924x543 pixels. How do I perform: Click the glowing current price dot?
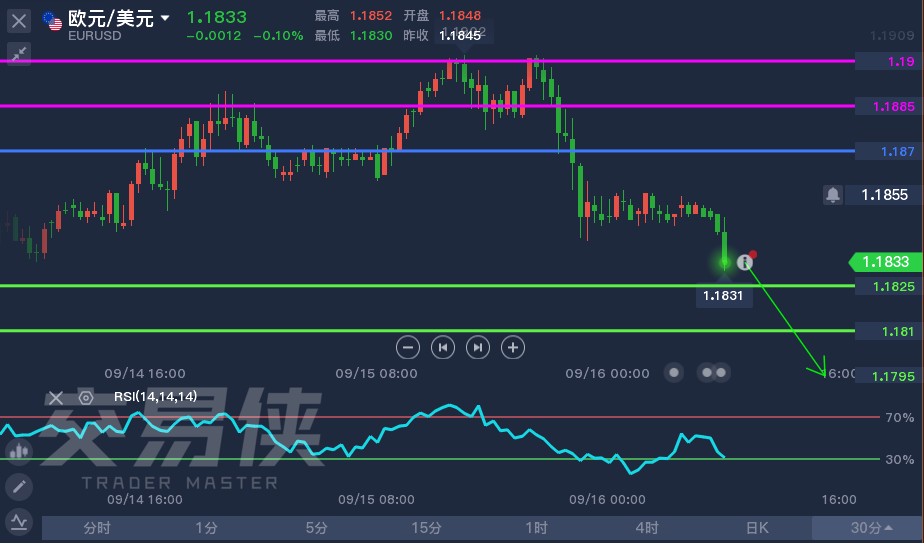click(x=725, y=261)
